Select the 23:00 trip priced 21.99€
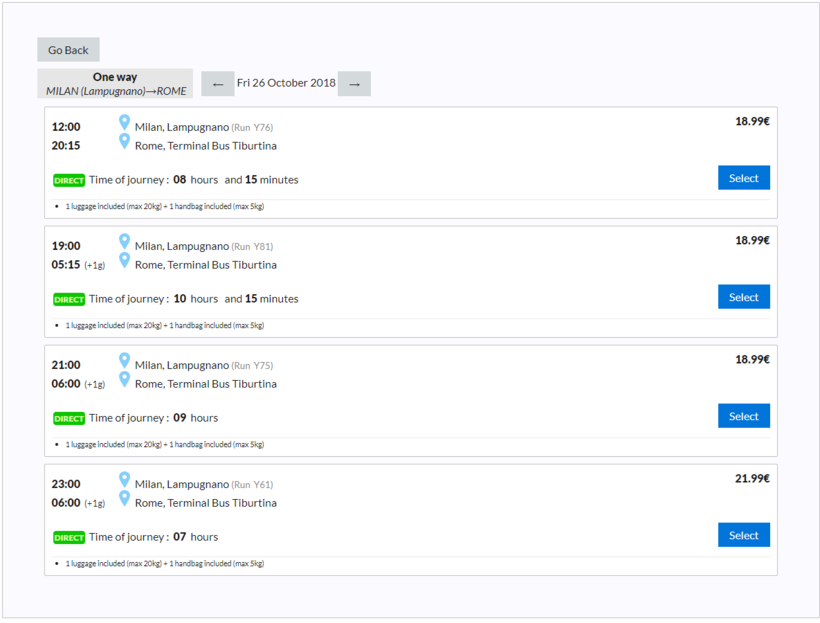Image resolution: width=820 pixels, height=623 pixels. pos(743,535)
